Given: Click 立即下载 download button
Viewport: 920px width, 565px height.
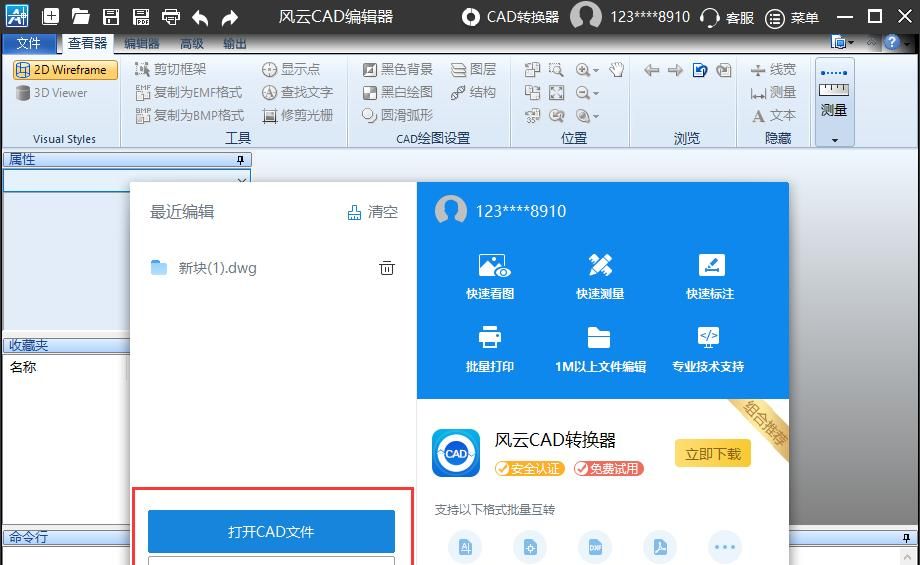Looking at the screenshot, I should [713, 454].
